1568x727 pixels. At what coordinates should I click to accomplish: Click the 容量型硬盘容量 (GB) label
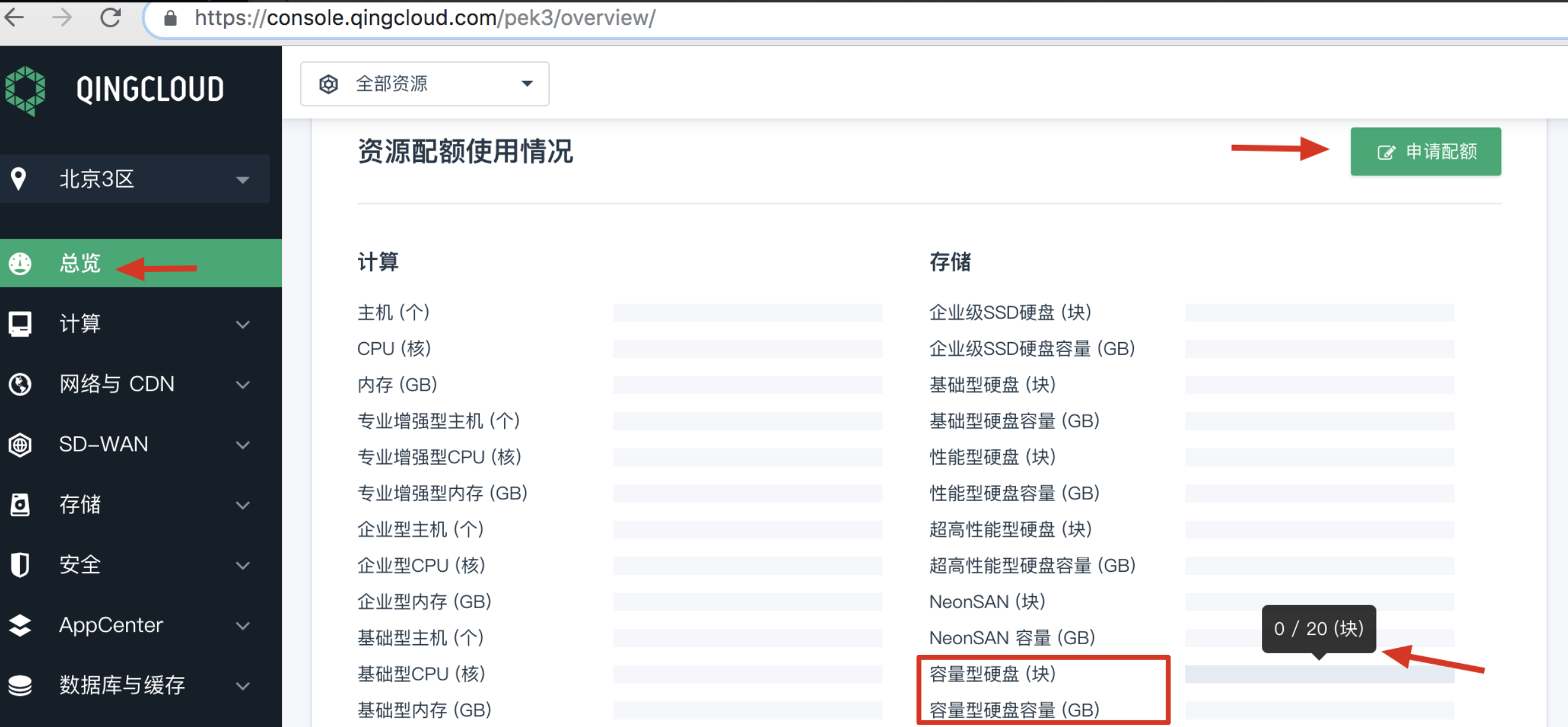pos(1015,711)
